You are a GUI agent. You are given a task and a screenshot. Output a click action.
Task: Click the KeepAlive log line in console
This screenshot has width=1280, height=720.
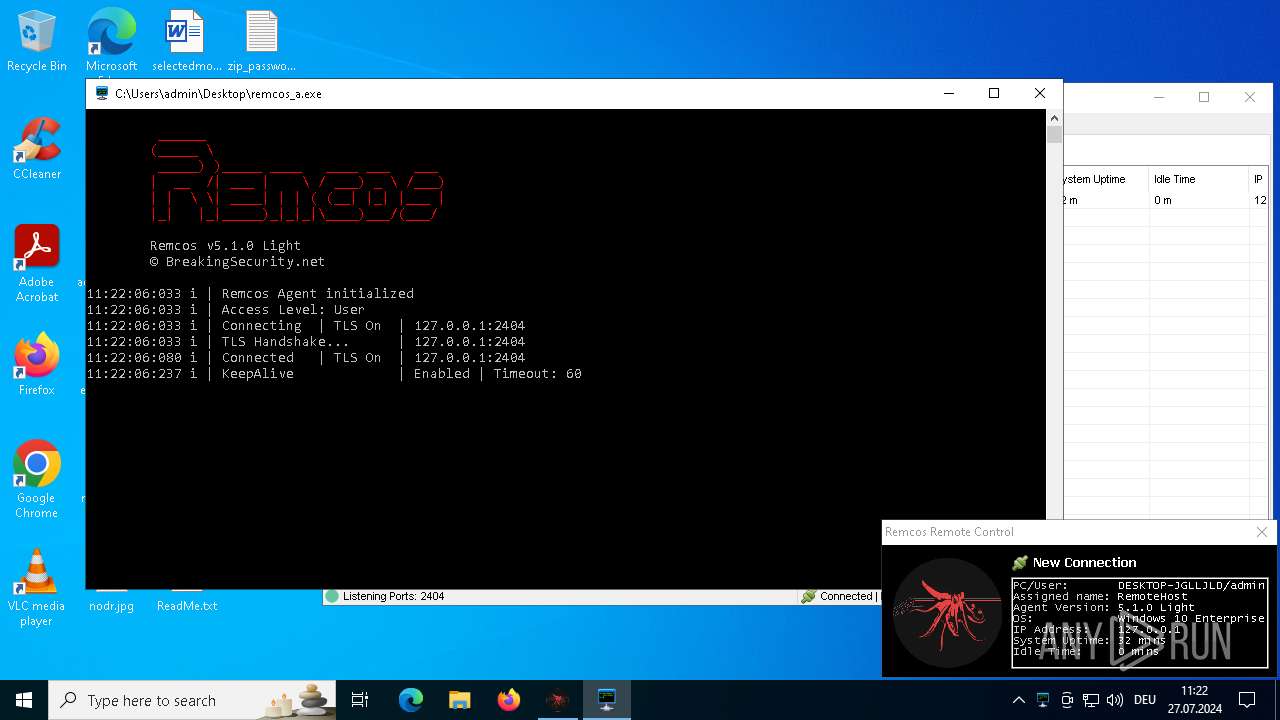(334, 373)
